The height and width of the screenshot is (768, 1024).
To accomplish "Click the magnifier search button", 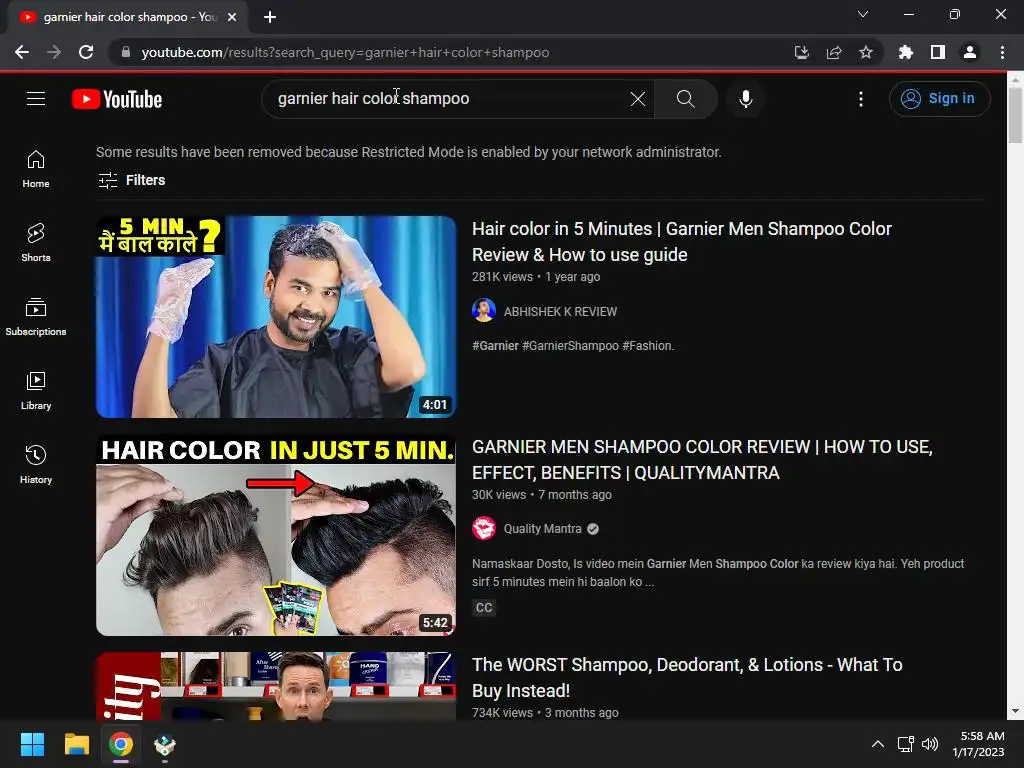I will (x=685, y=99).
